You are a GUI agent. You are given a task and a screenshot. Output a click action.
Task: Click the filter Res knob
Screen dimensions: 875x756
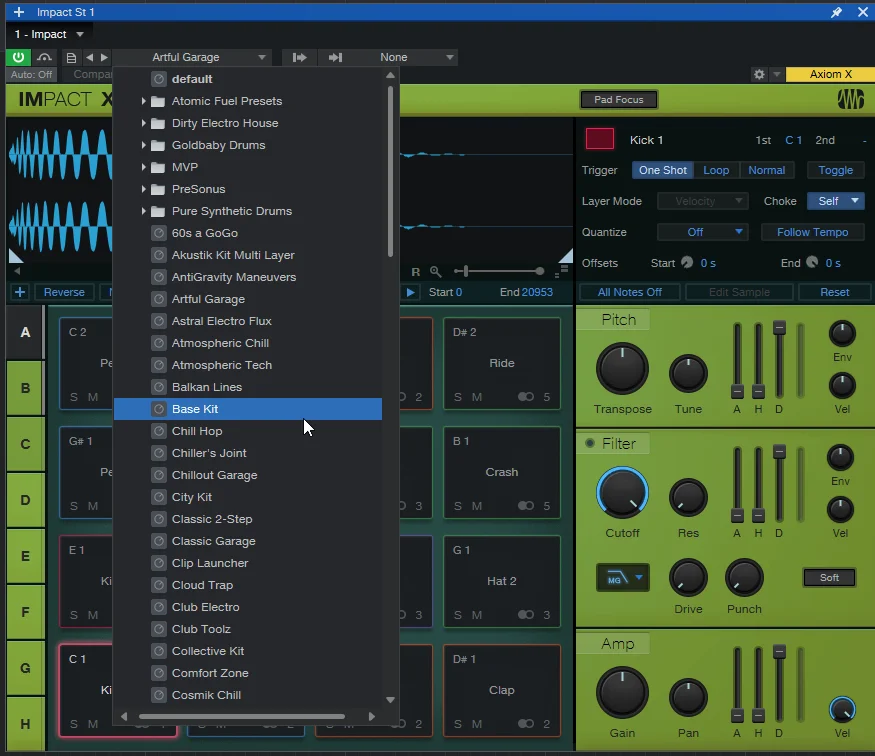click(688, 497)
